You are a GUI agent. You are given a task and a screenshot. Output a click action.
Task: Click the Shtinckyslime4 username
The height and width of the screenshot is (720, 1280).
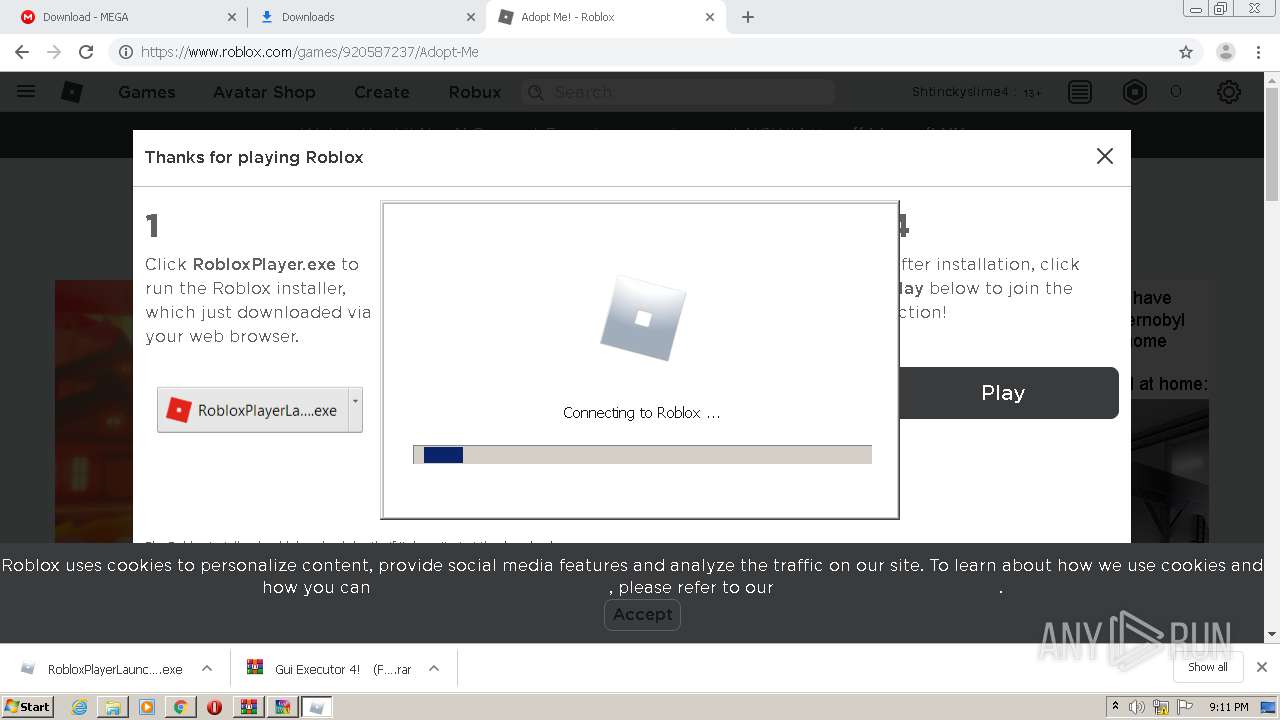click(x=960, y=92)
